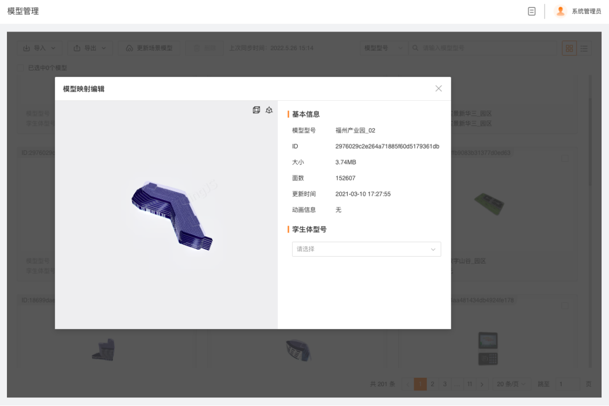The width and height of the screenshot is (609, 406).
Task: Click the 更新场景模型 button
Action: pyautogui.click(x=149, y=48)
